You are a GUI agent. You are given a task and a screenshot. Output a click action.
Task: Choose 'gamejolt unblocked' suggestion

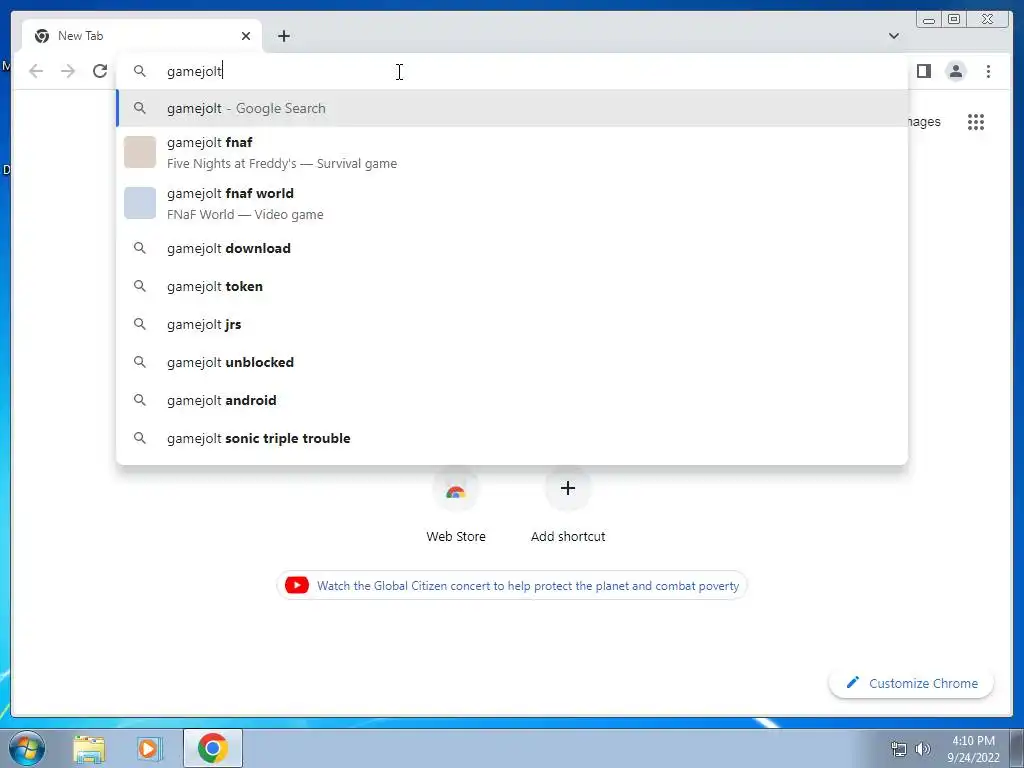pyautogui.click(x=512, y=362)
